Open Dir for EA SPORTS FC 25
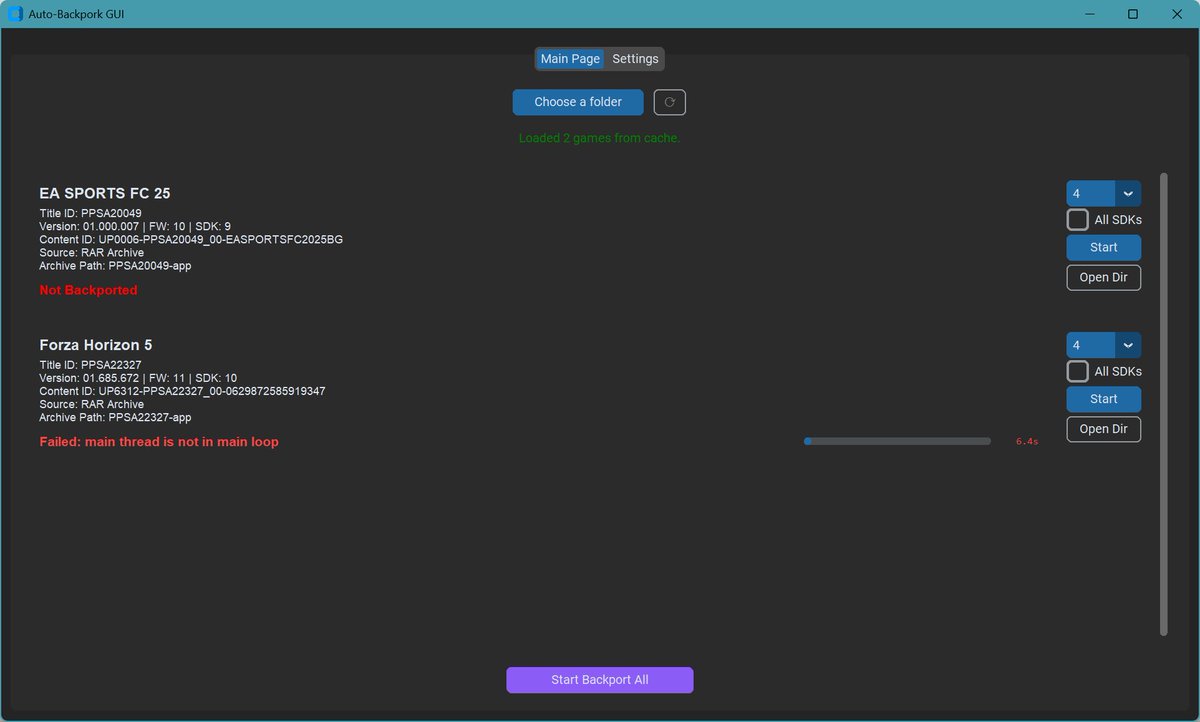This screenshot has width=1200, height=722. pos(1104,277)
